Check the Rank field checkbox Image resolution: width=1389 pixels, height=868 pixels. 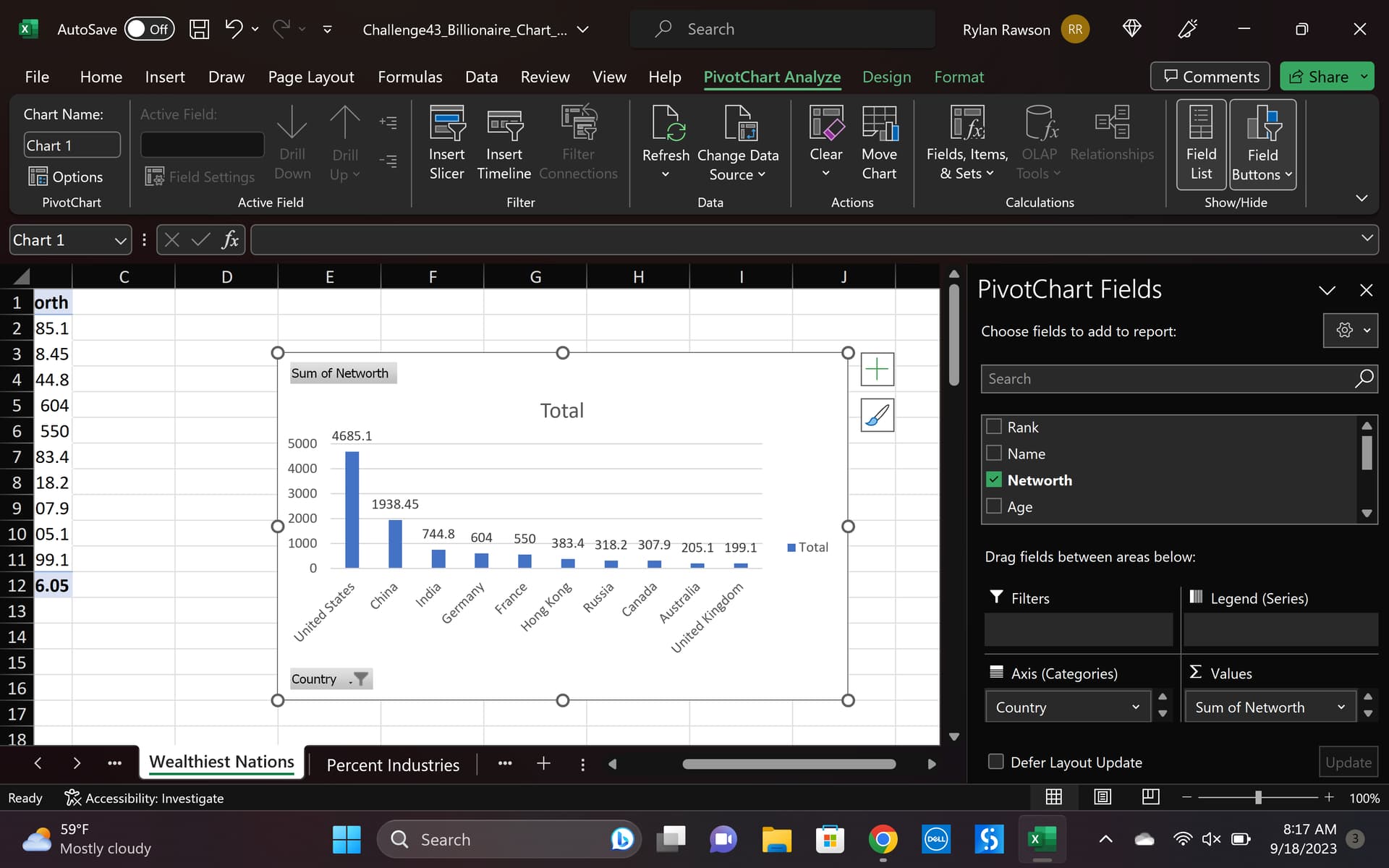[x=994, y=427]
